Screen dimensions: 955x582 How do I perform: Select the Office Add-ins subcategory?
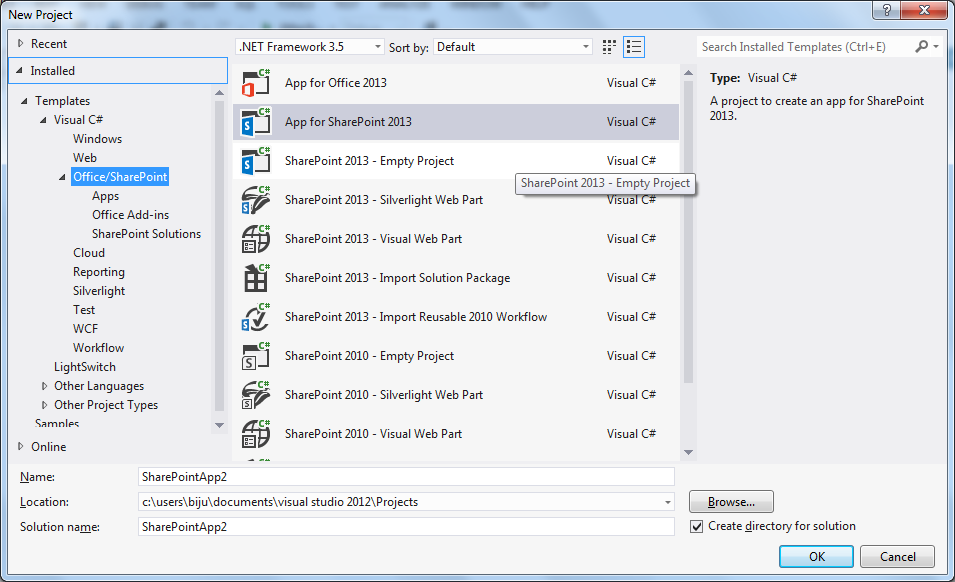(x=130, y=215)
